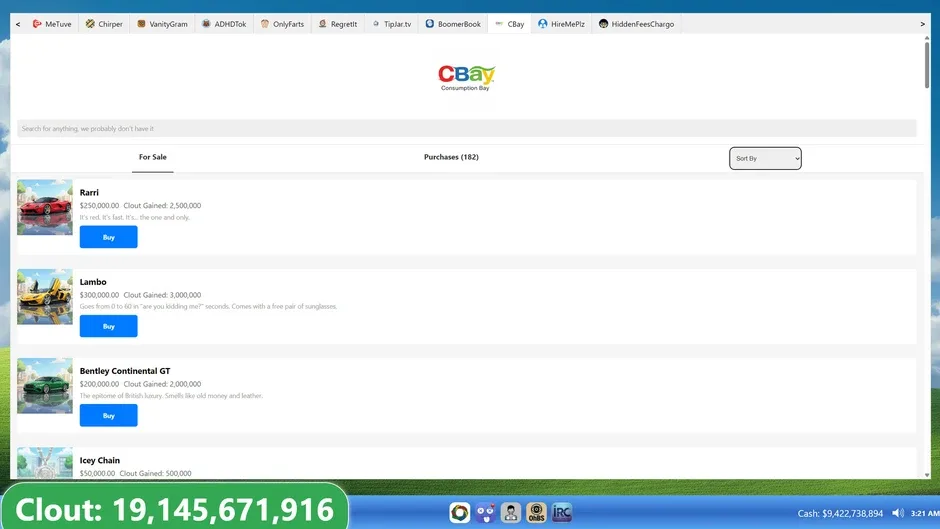Click the scrollbar down arrow
The height and width of the screenshot is (529, 940).
(927, 475)
